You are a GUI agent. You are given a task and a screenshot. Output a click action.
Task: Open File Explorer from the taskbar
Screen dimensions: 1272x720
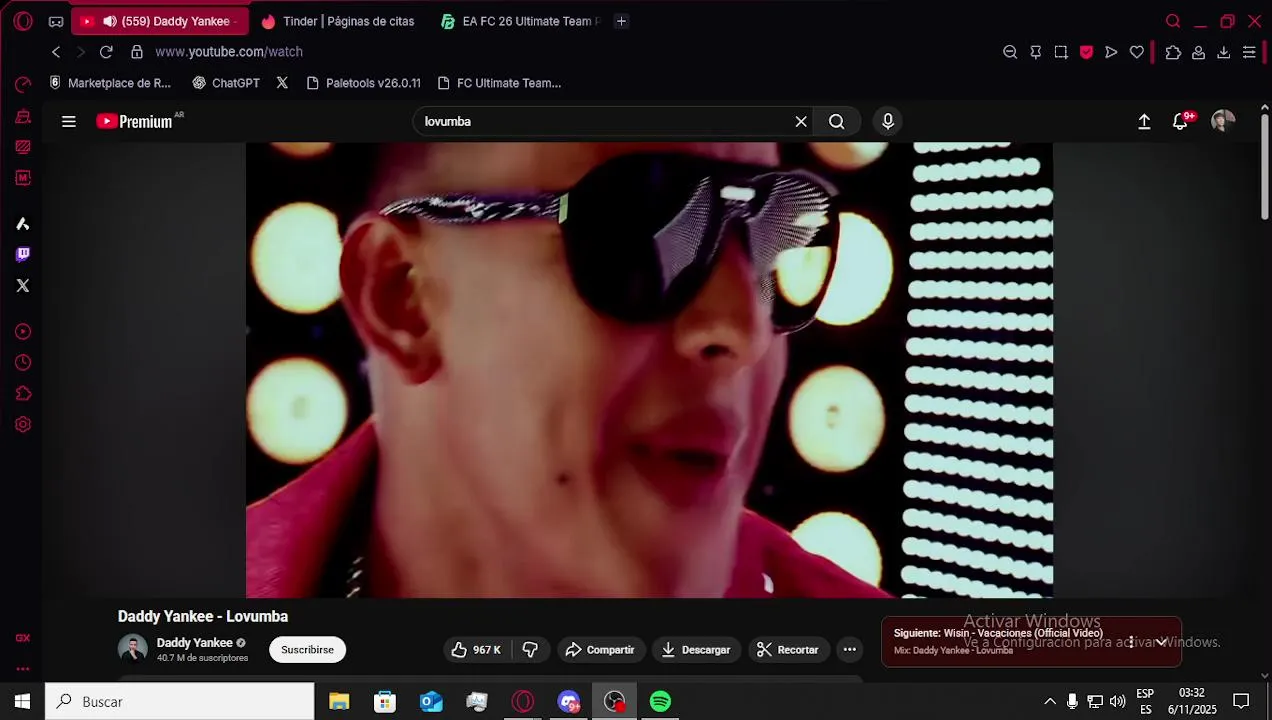(x=339, y=702)
